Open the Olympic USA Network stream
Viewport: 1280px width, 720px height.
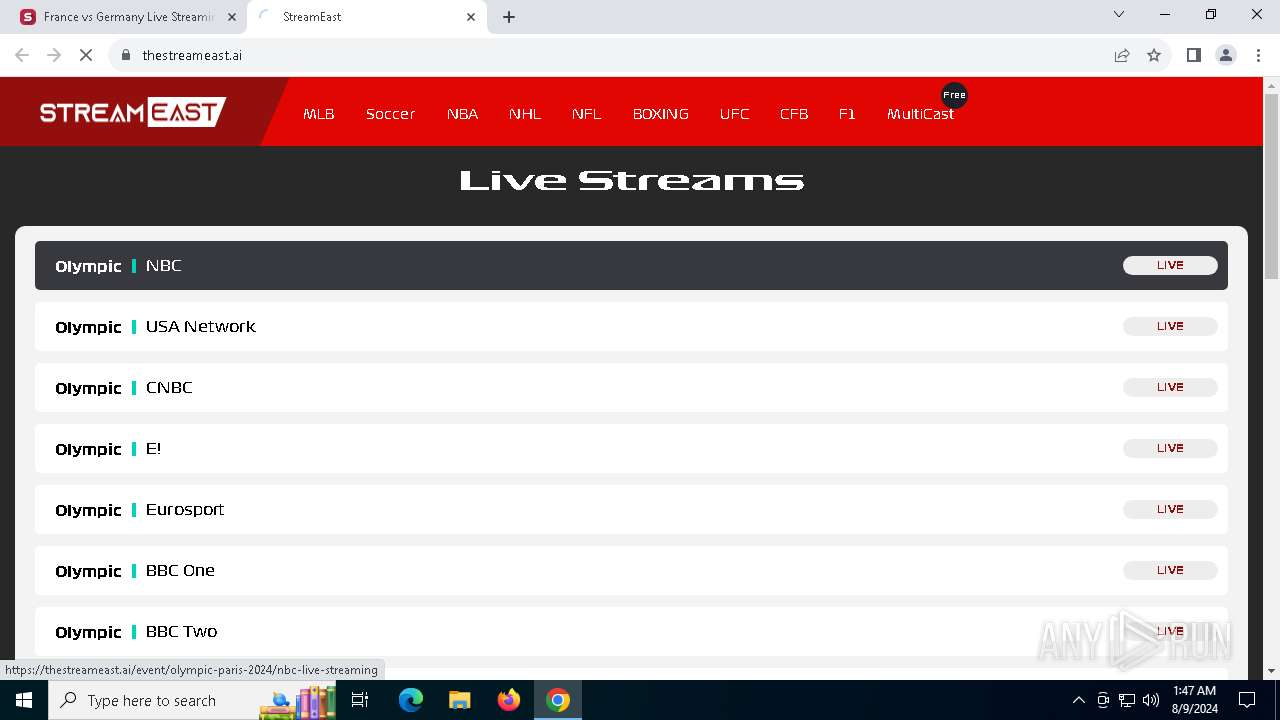[631, 326]
